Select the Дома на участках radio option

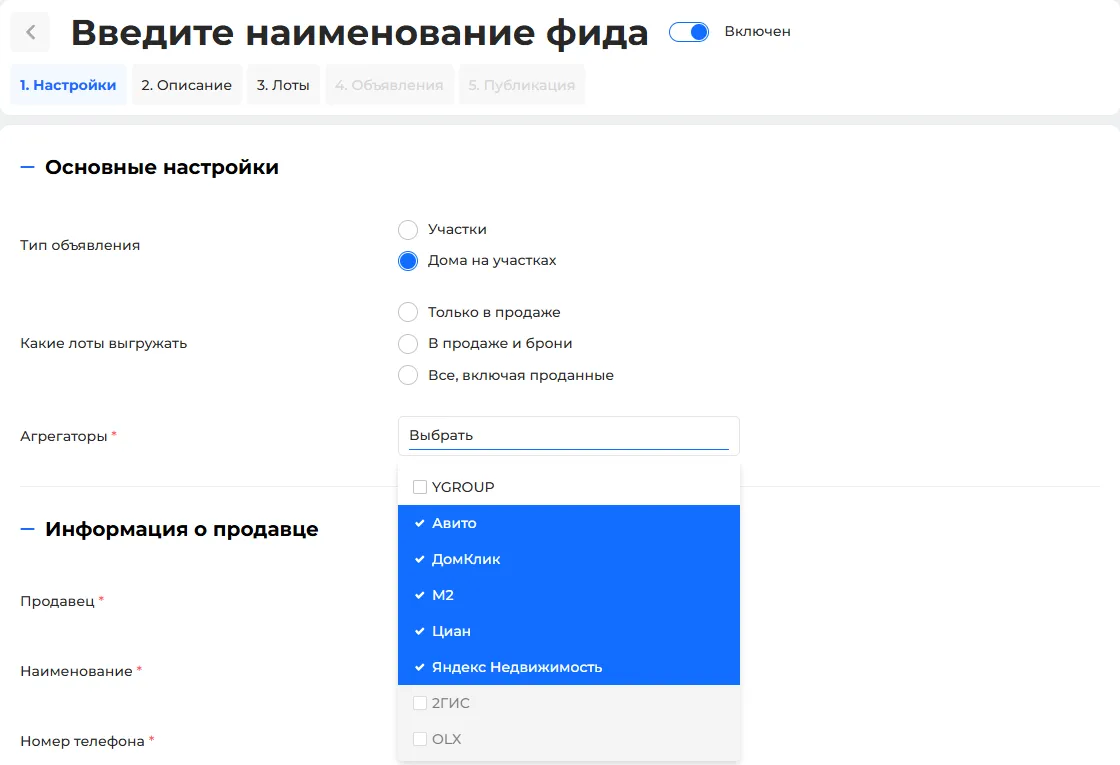pyautogui.click(x=408, y=261)
